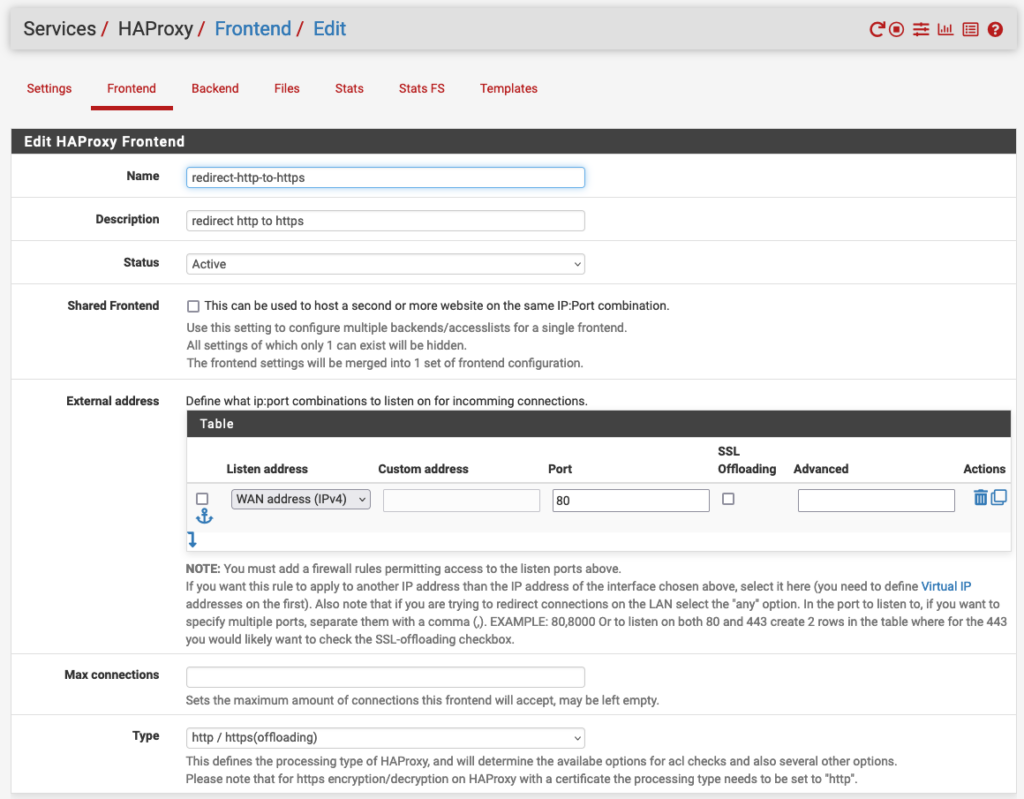This screenshot has height=799, width=1024.
Task: Follow the Virtual IP link
Action: coord(946,587)
